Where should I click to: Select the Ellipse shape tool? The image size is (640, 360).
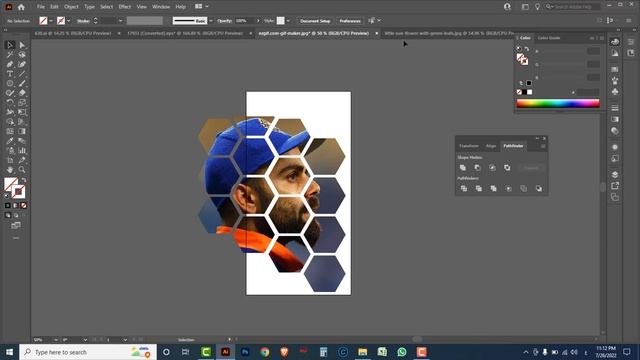pos(10,83)
